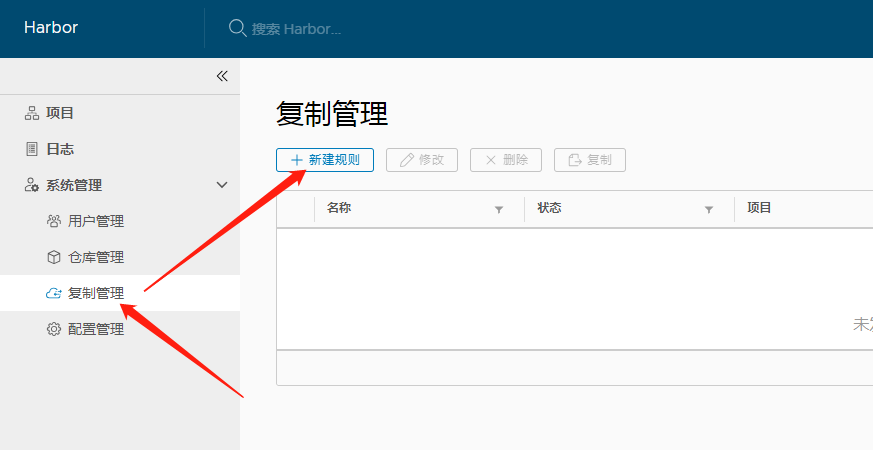The image size is (873, 450).
Task: Sort by the 名称 column header
Action: tap(339, 208)
